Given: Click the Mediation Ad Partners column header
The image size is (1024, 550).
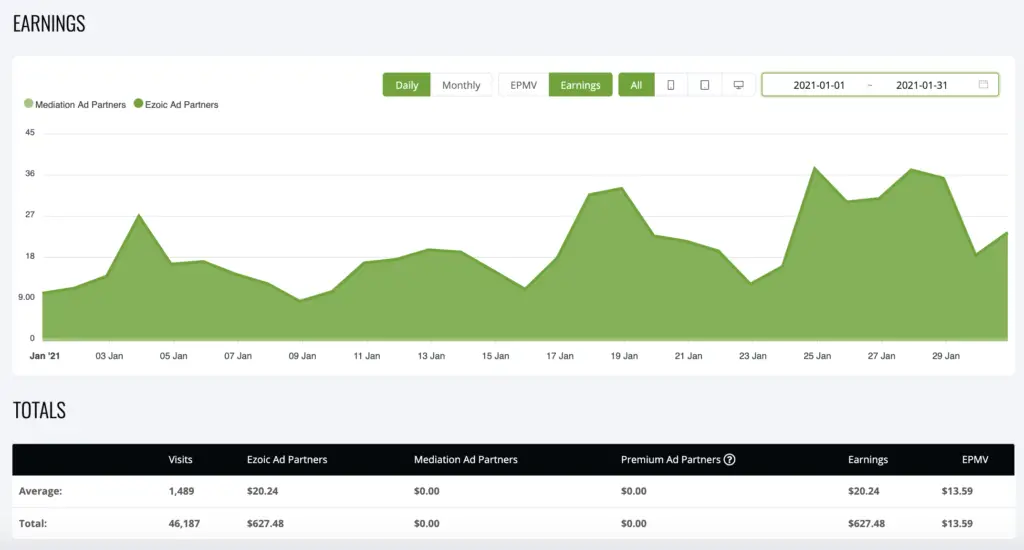Looking at the screenshot, I should click(466, 459).
